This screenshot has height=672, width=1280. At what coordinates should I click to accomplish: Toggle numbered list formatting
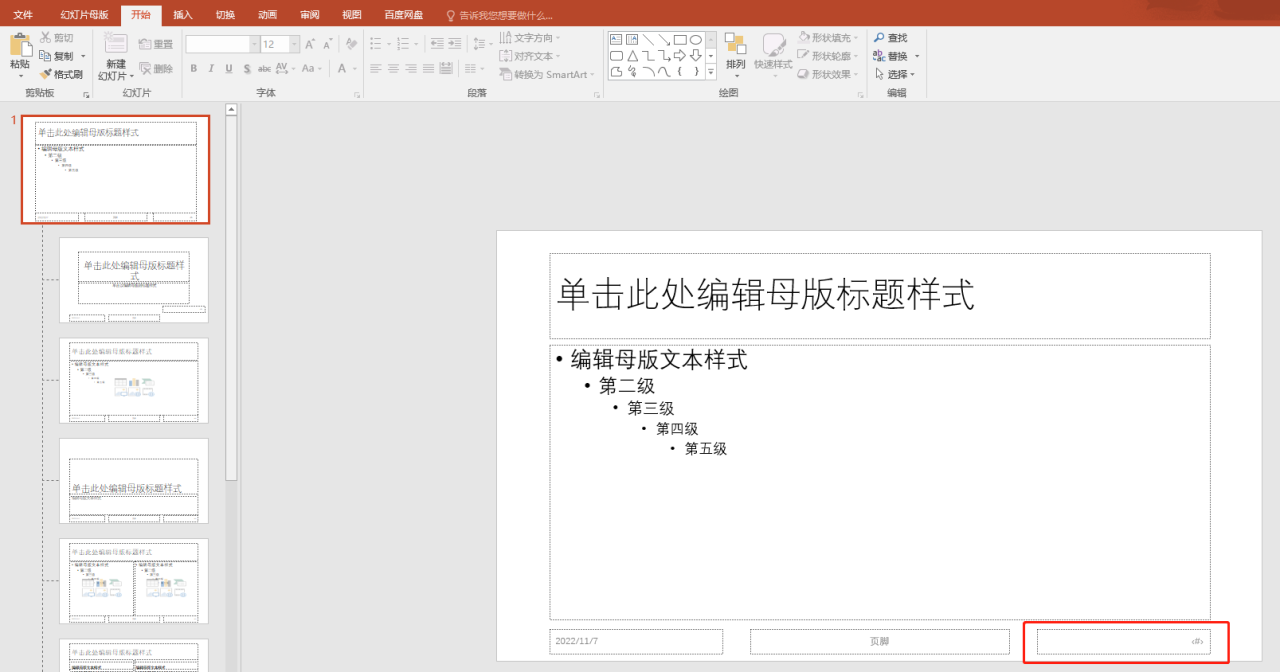(x=404, y=44)
